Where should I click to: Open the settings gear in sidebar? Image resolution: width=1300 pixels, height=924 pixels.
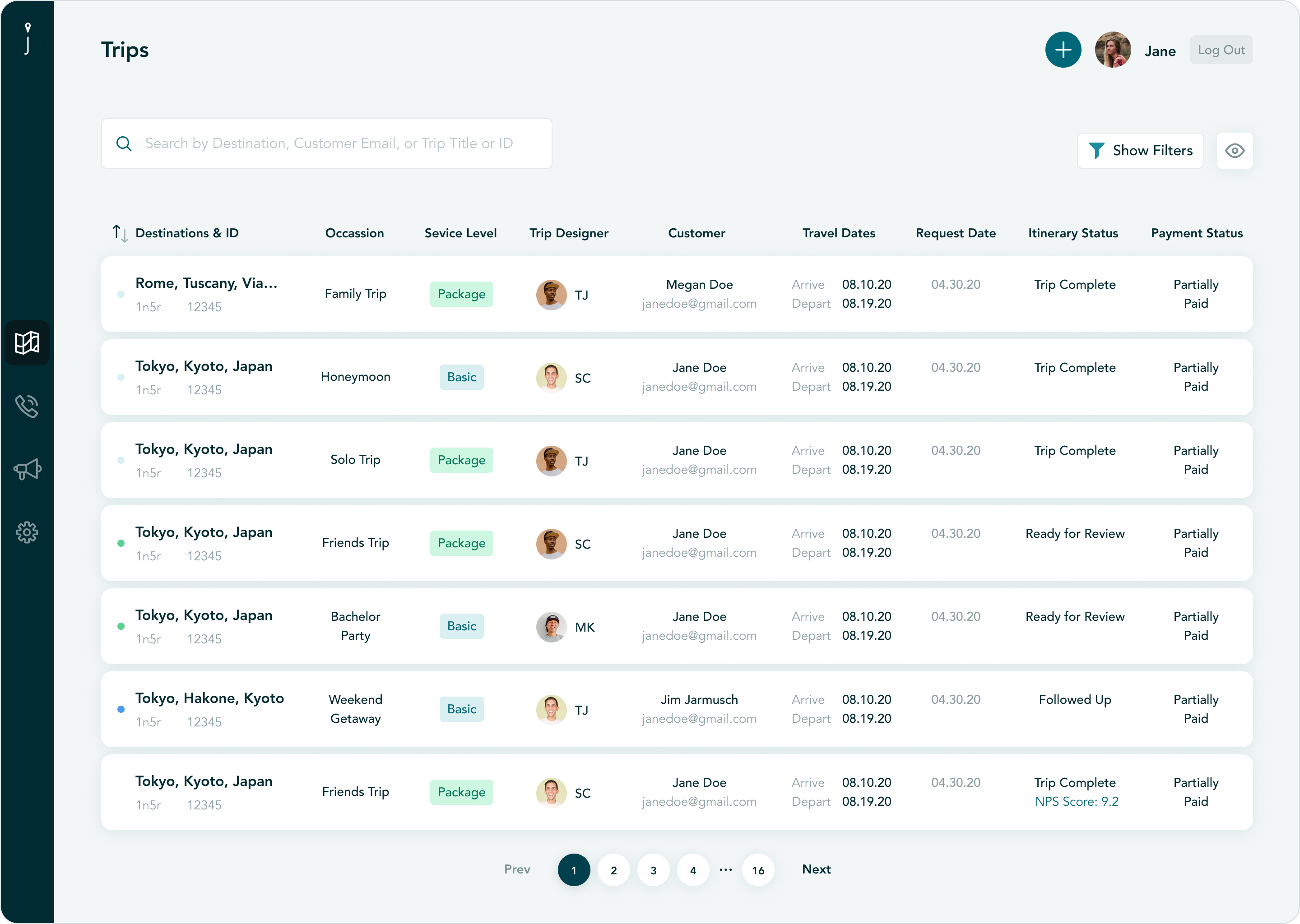[27, 532]
